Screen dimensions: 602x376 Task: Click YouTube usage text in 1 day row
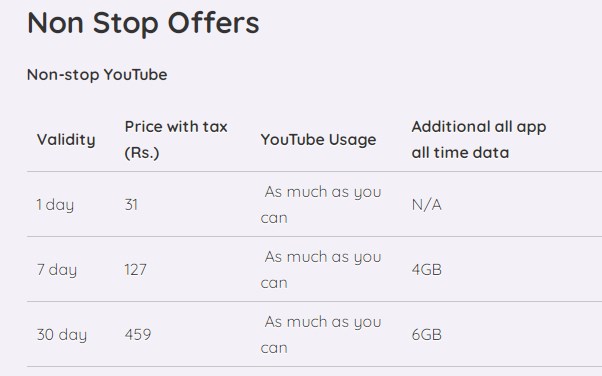(321, 204)
